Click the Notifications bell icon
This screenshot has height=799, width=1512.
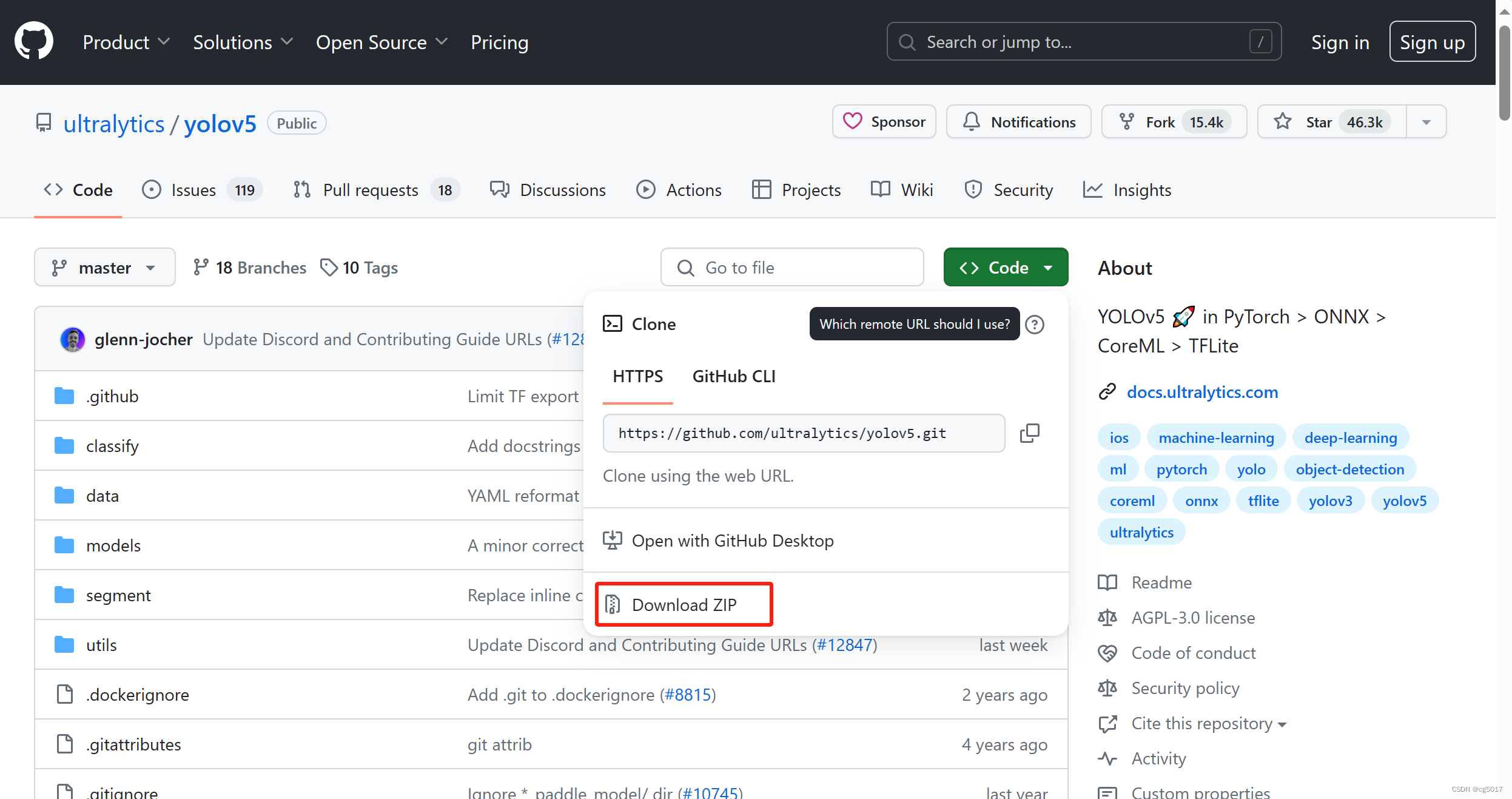click(971, 121)
